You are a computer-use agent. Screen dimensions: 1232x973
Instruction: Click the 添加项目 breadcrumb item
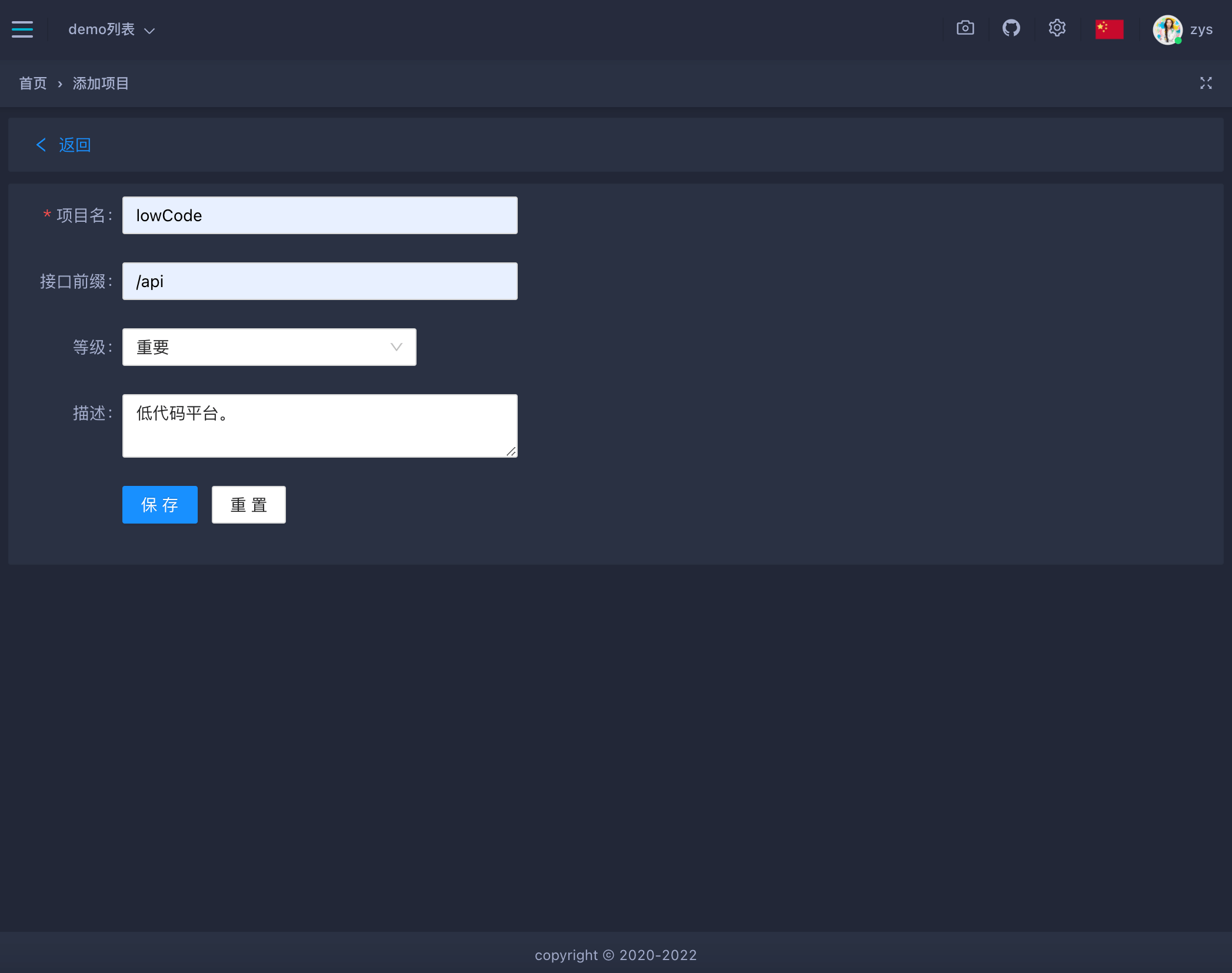101,84
